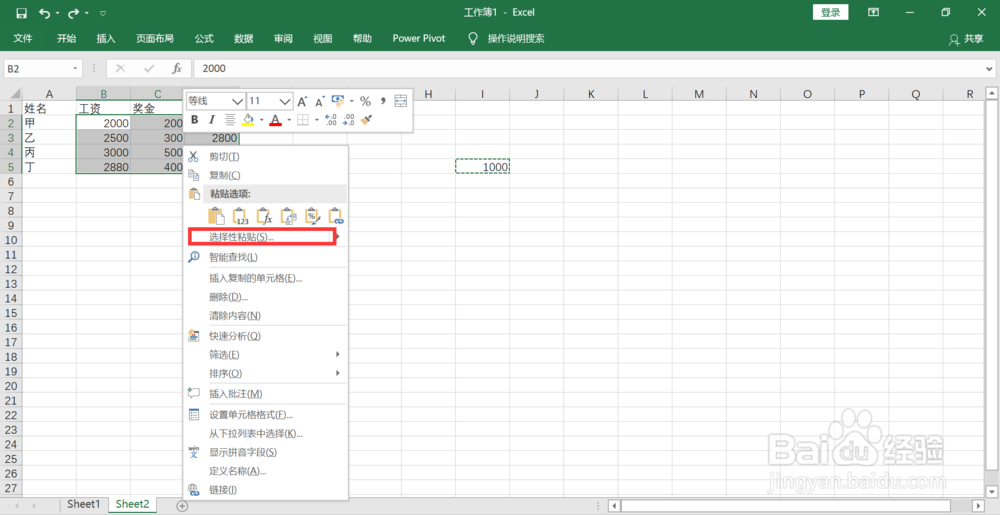Open the font size 11 dropdown
Viewport: 1000px width, 515px height.
[x=285, y=101]
